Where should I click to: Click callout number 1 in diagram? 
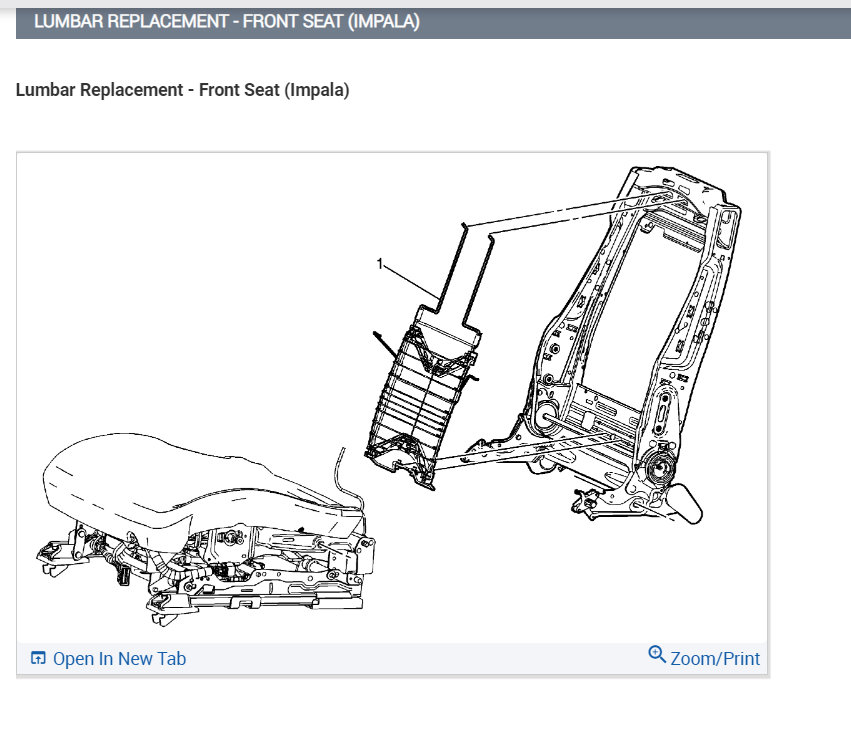[380, 264]
